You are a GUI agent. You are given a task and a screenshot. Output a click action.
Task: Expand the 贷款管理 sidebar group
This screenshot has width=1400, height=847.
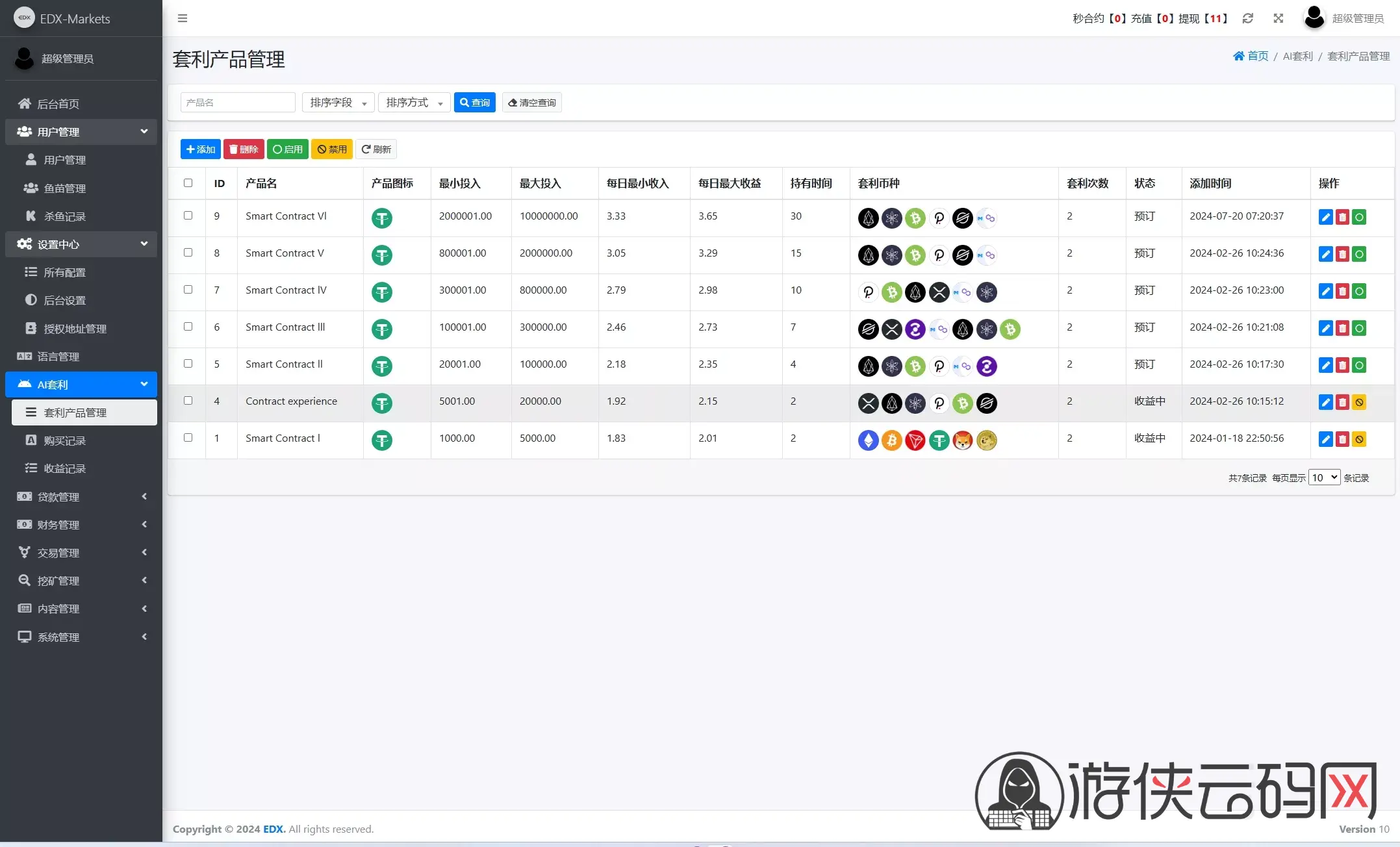(x=81, y=497)
